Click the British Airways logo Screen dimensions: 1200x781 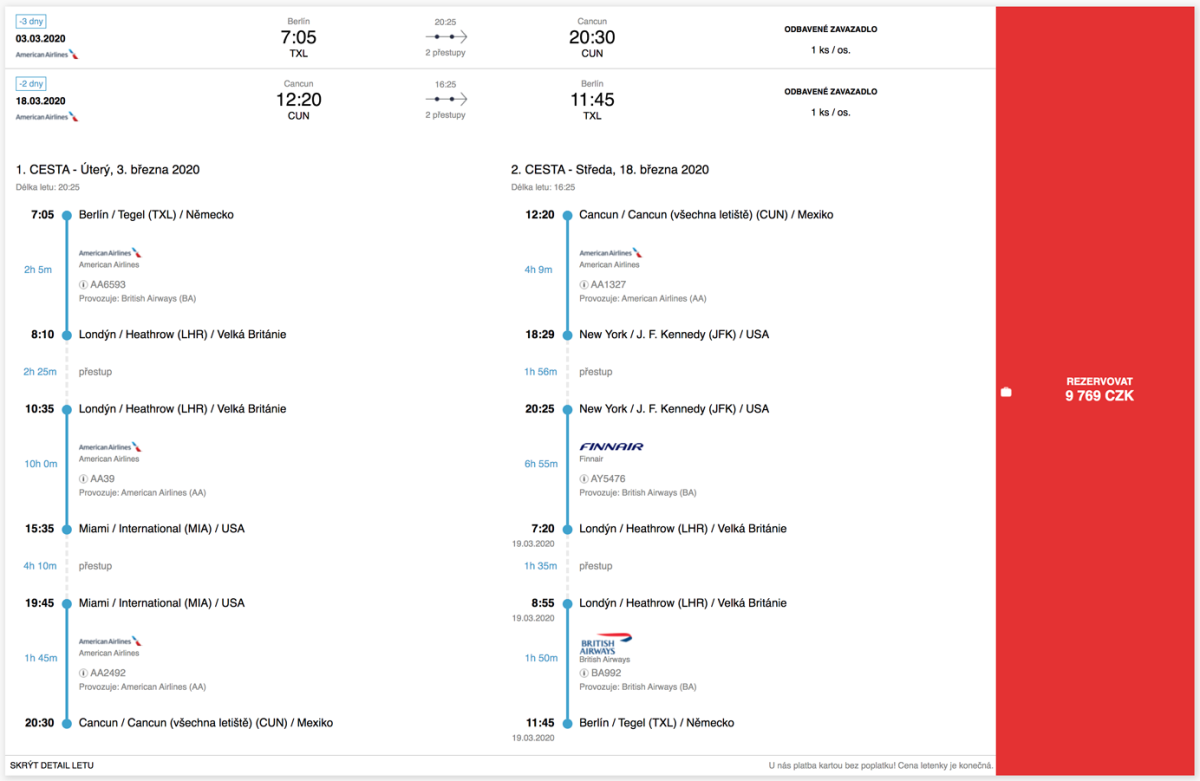pyautogui.click(x=605, y=643)
